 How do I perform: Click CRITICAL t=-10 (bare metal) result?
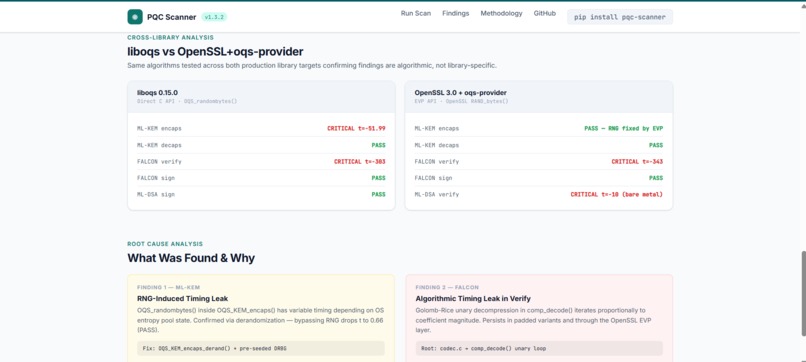tap(617, 194)
